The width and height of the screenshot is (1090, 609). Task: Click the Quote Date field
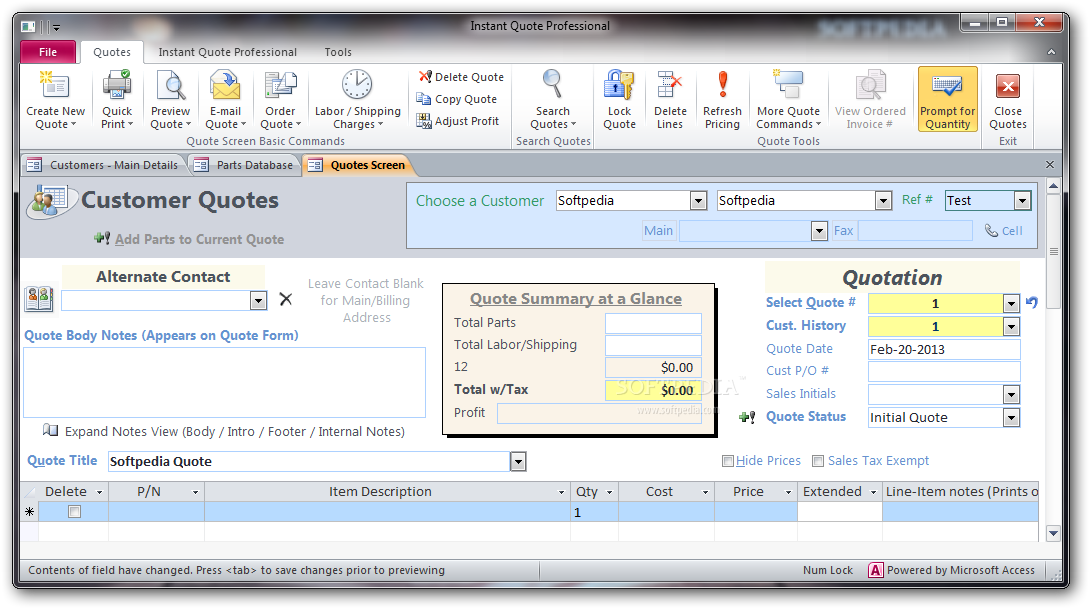[x=943, y=350]
